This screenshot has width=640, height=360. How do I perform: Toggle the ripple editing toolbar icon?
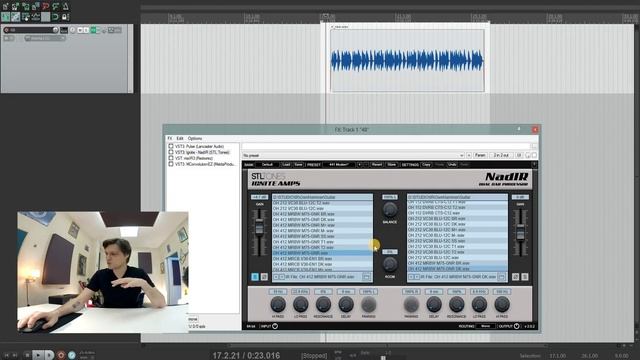click(x=26, y=17)
